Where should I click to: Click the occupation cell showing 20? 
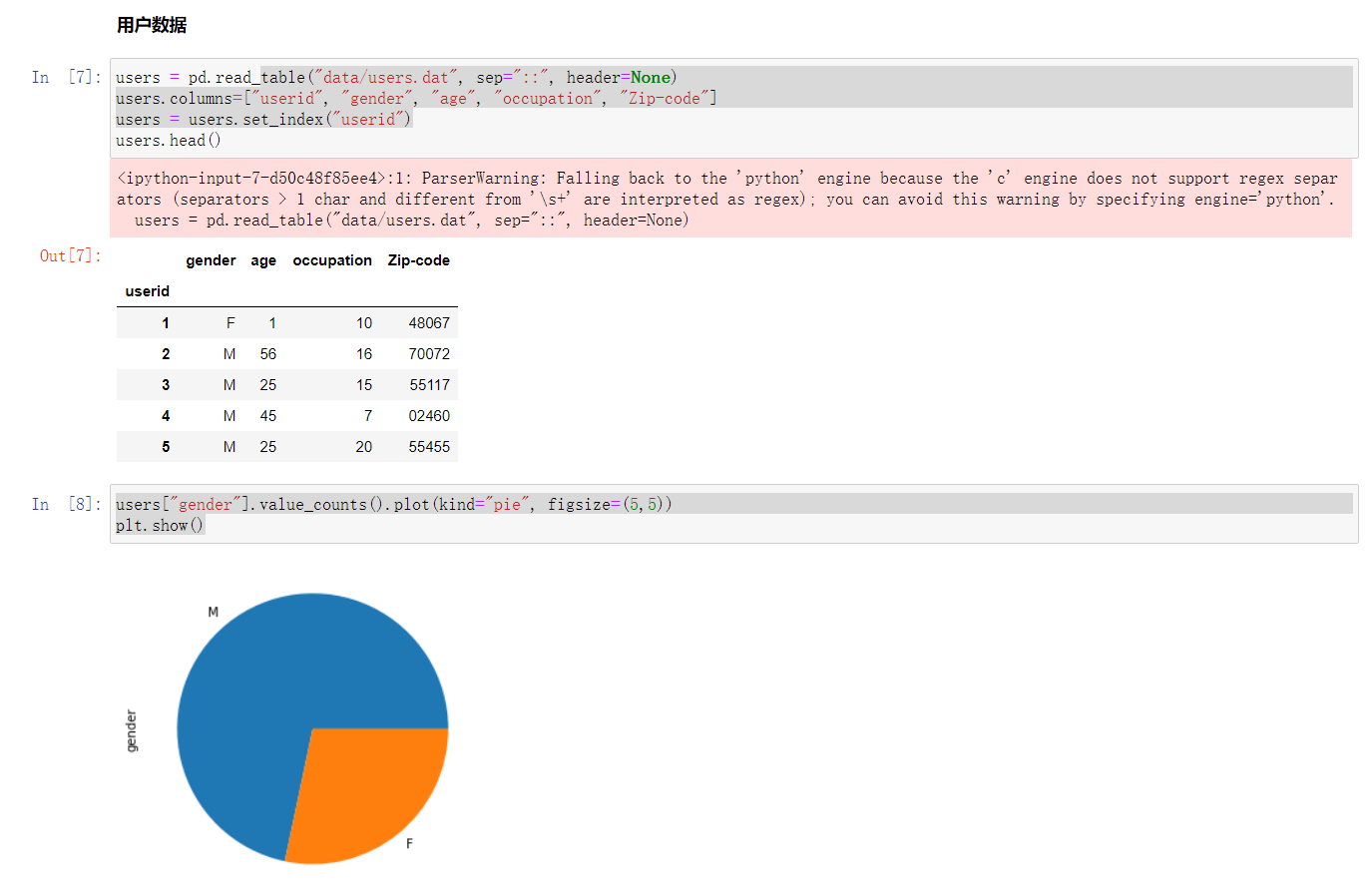pos(364,447)
